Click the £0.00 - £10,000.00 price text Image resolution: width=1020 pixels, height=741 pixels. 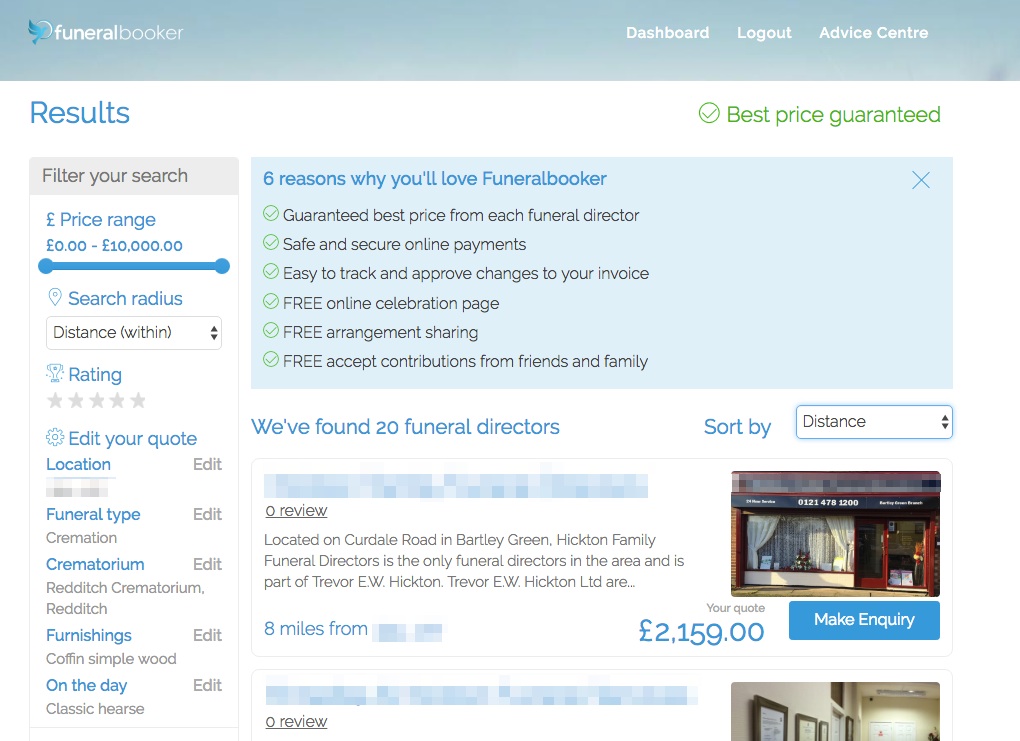(114, 246)
